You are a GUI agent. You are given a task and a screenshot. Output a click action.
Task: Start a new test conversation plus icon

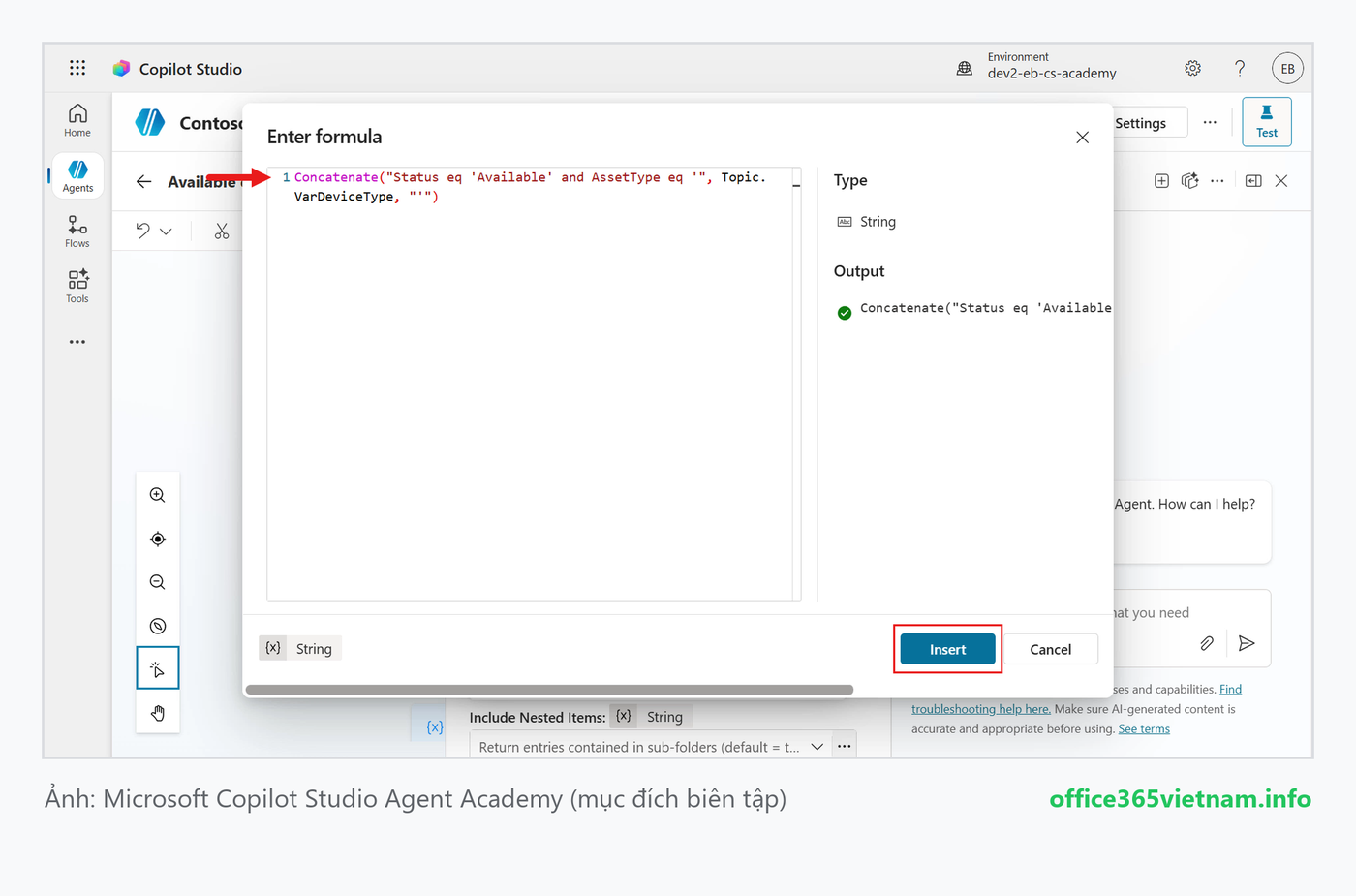1161,181
